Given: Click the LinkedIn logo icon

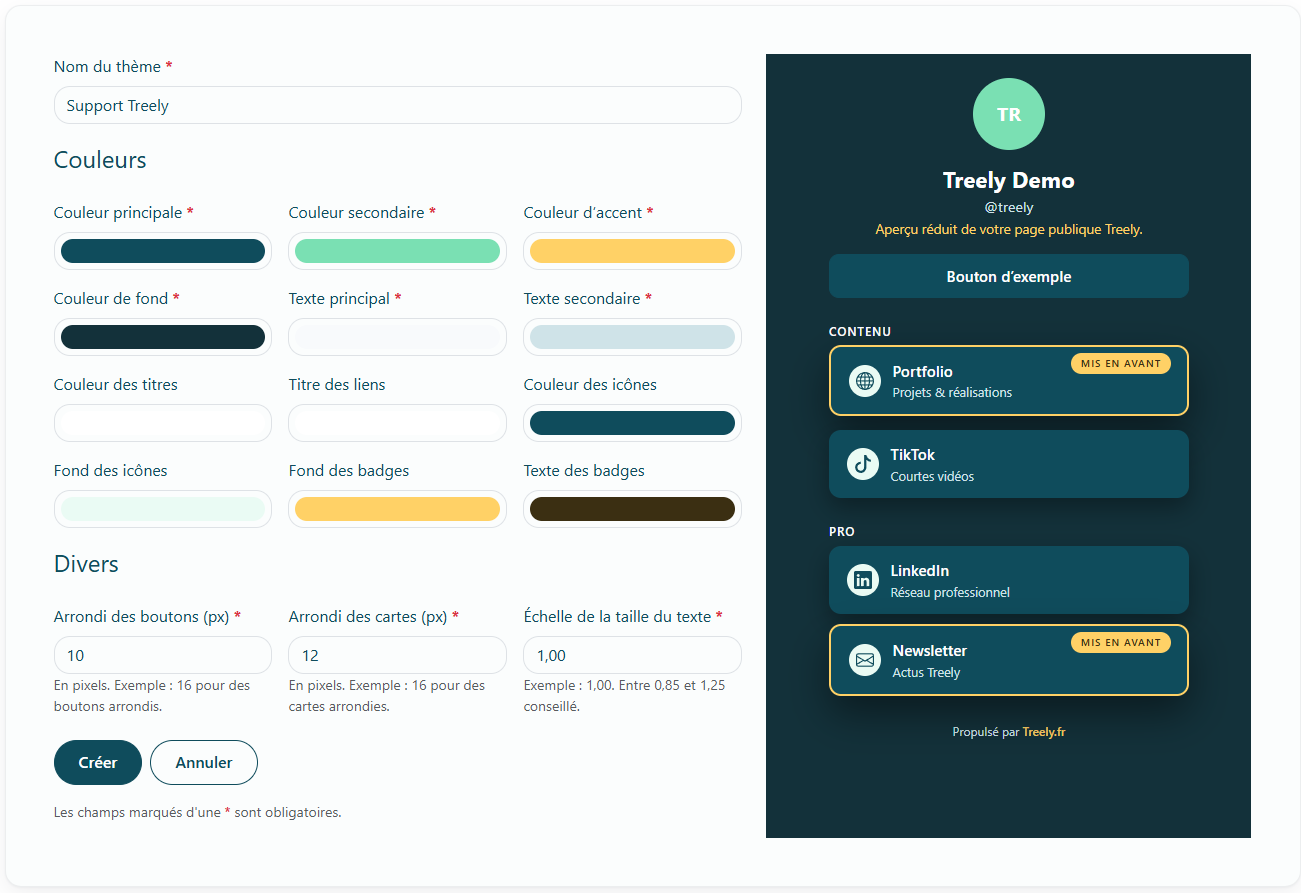Looking at the screenshot, I should tap(863, 580).
